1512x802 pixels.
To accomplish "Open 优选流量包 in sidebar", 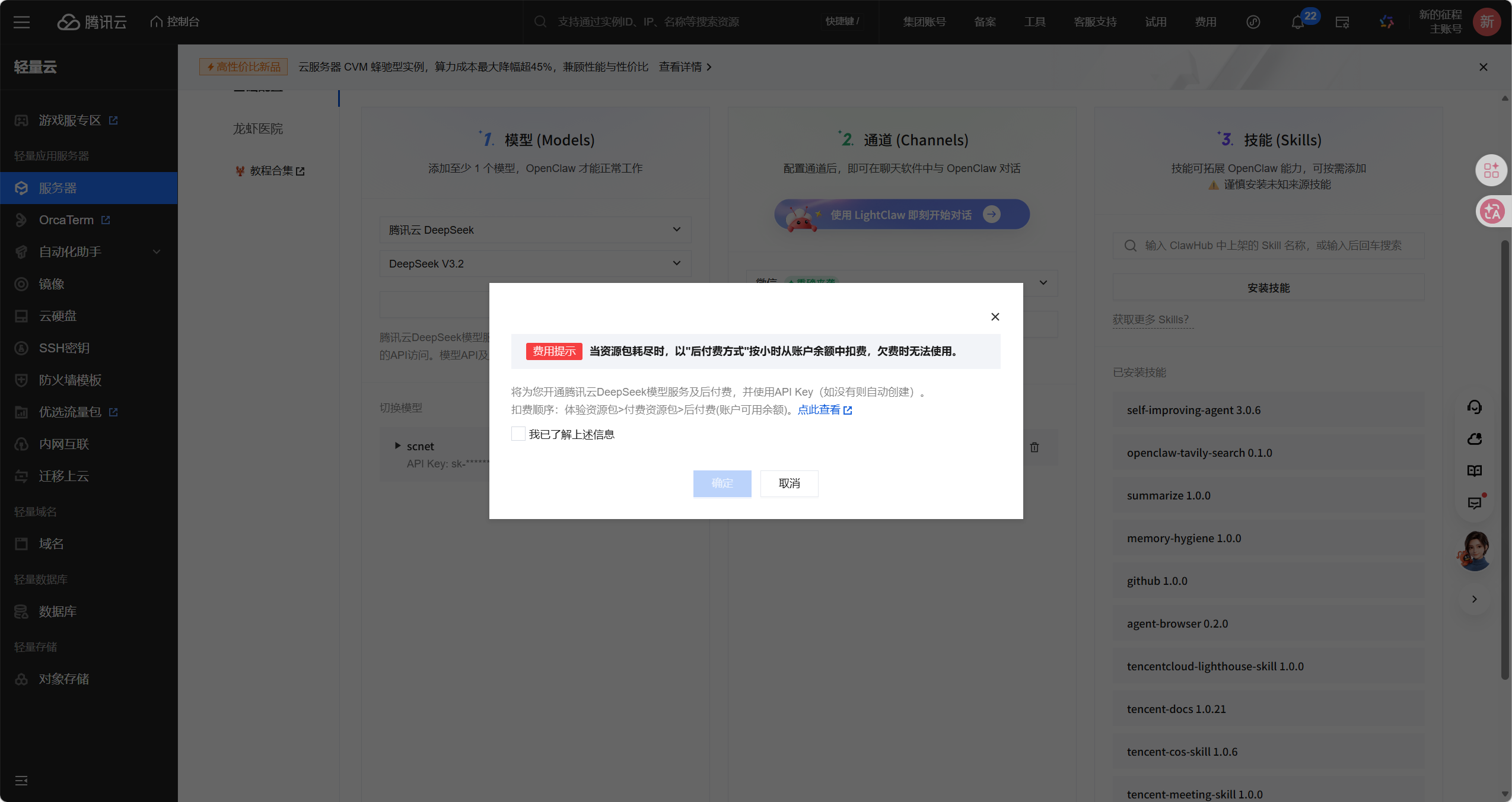I will [89, 412].
